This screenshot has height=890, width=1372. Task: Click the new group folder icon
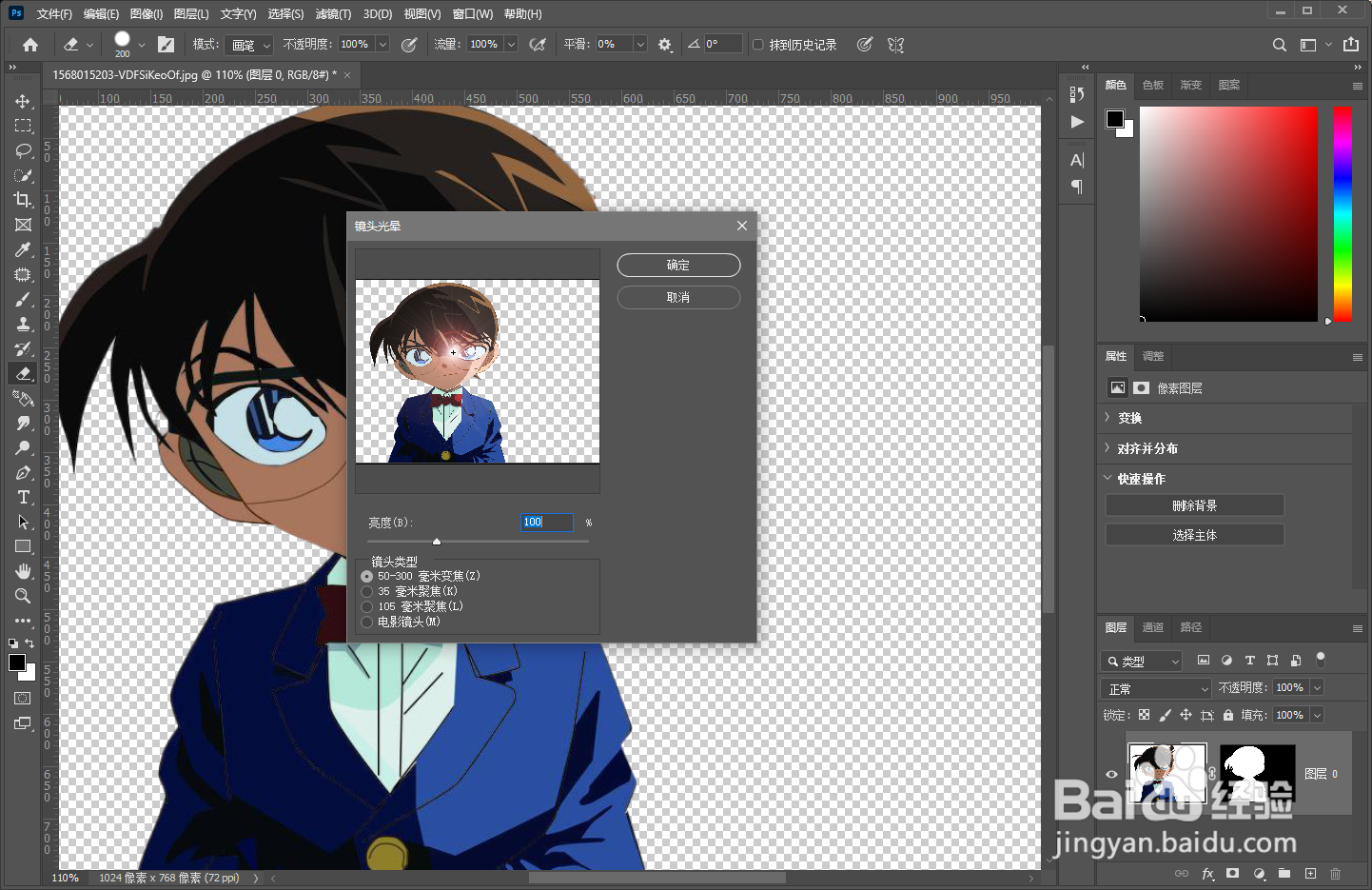[1284, 873]
